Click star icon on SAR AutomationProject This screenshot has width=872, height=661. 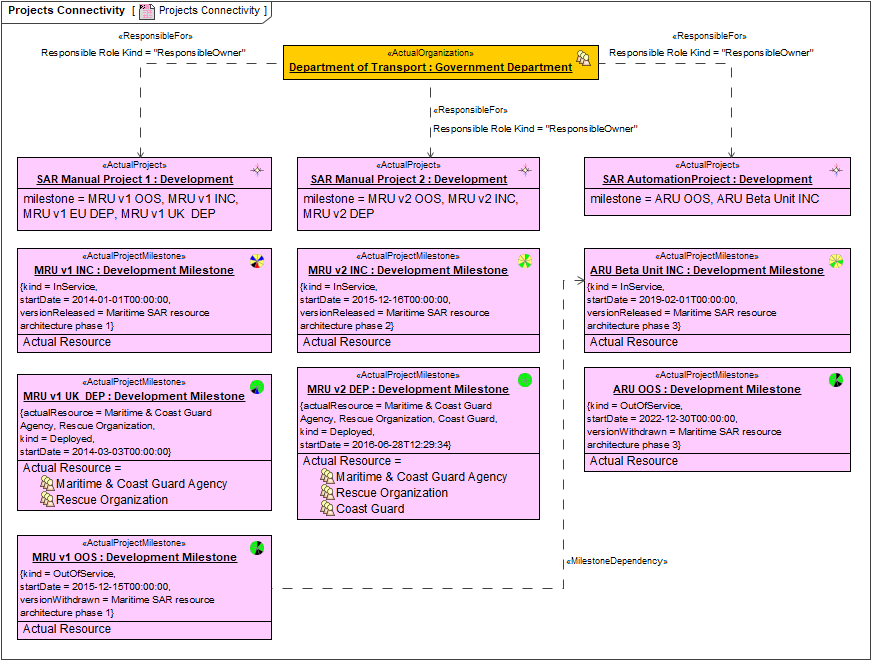pyautogui.click(x=836, y=171)
